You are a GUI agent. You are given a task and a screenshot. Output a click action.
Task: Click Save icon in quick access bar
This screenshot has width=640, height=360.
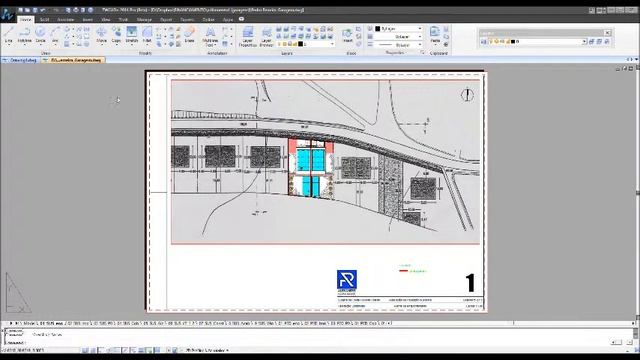click(x=35, y=10)
